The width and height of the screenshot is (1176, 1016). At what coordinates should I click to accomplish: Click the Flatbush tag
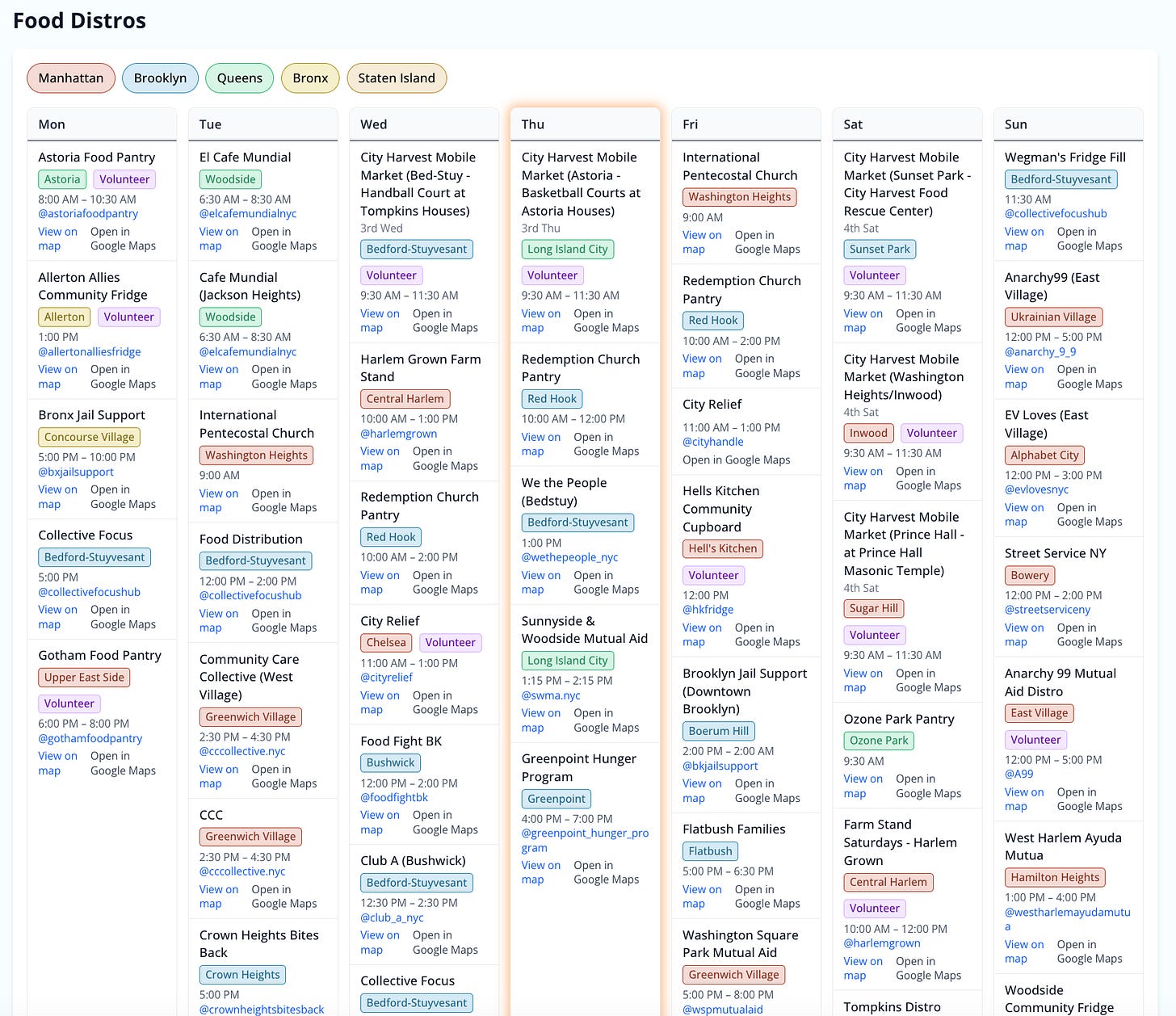[x=710, y=851]
